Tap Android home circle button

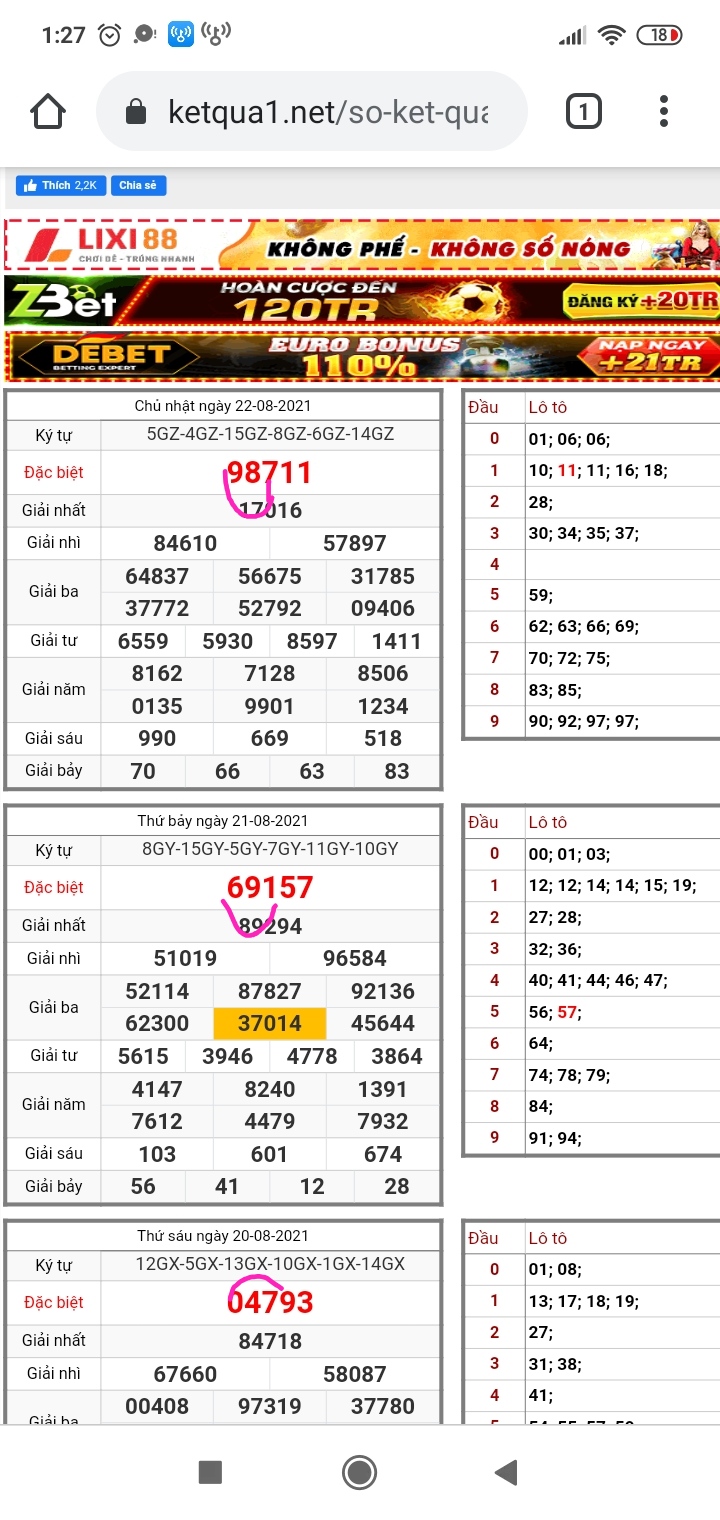pyautogui.click(x=359, y=1472)
